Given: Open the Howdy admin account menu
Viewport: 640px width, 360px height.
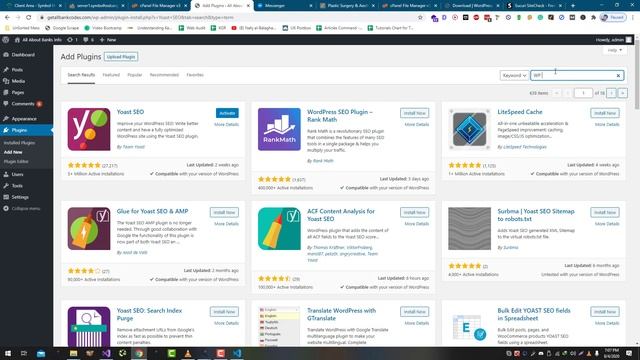Looking at the screenshot, I should (x=614, y=40).
